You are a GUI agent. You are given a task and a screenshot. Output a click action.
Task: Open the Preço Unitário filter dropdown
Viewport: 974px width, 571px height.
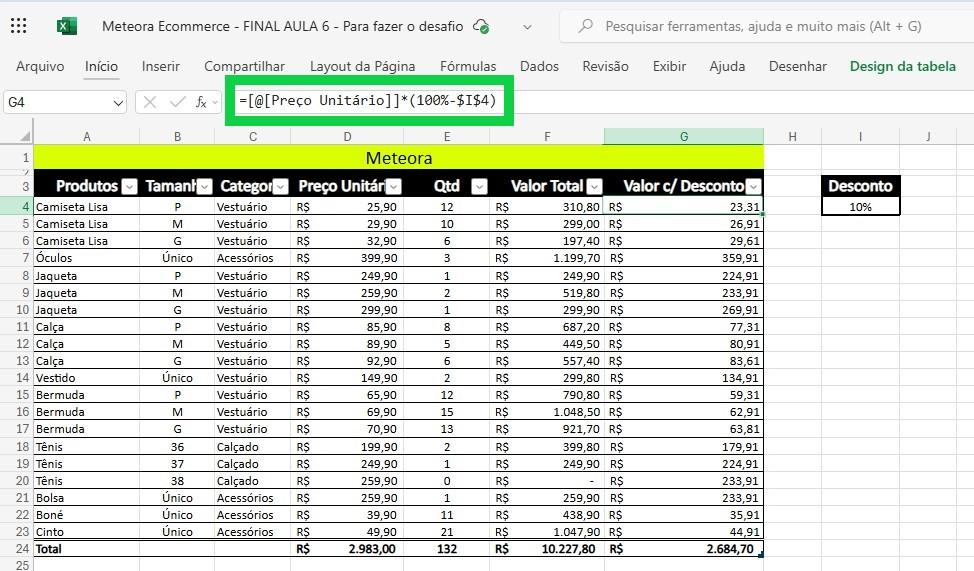point(393,186)
